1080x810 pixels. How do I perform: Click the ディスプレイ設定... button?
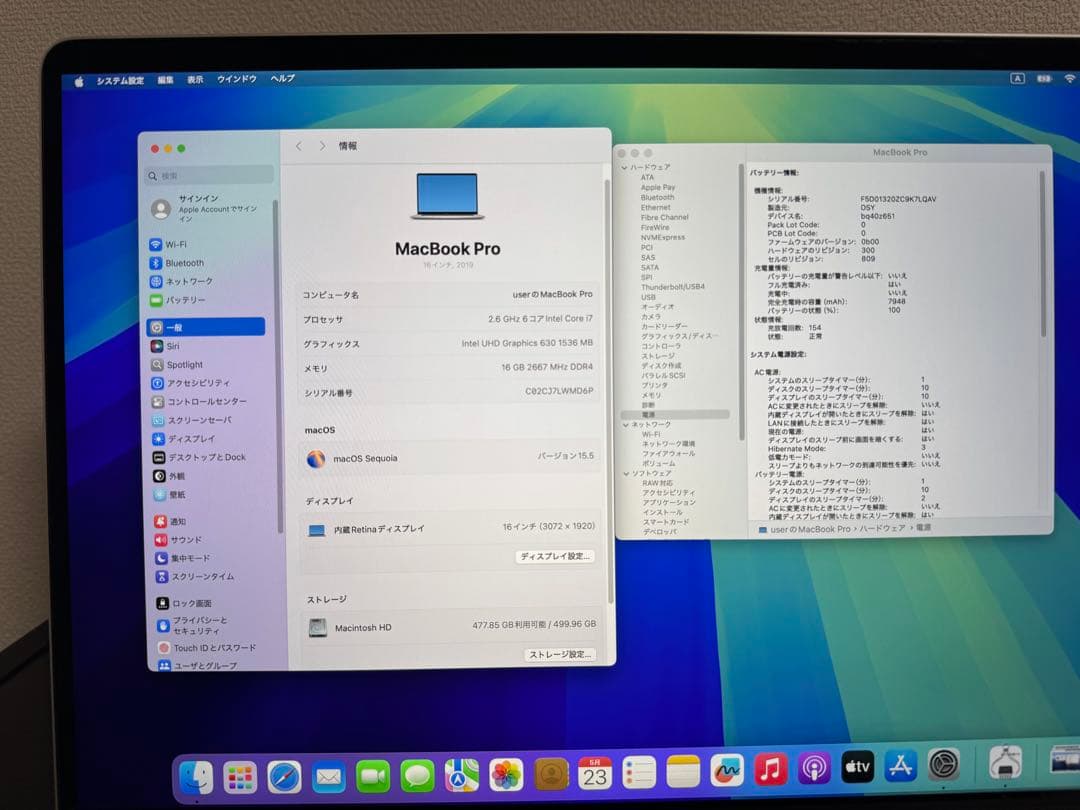(x=554, y=557)
